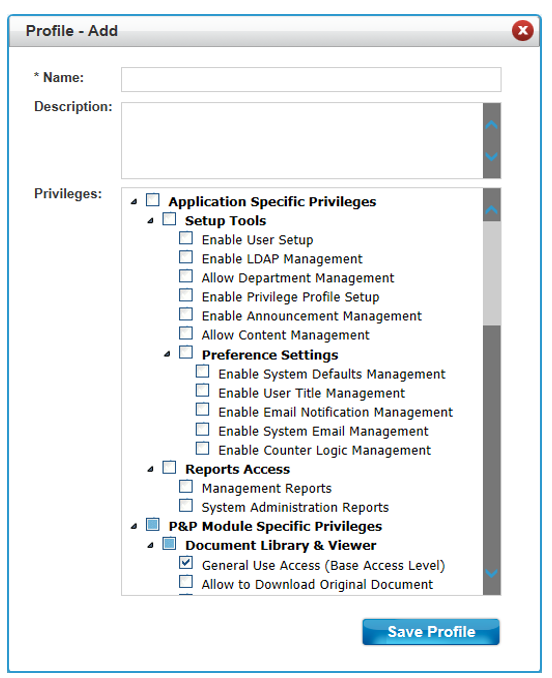Collapse P&P Module Specific Privileges node
This screenshot has height=678, width=552.
(134, 526)
